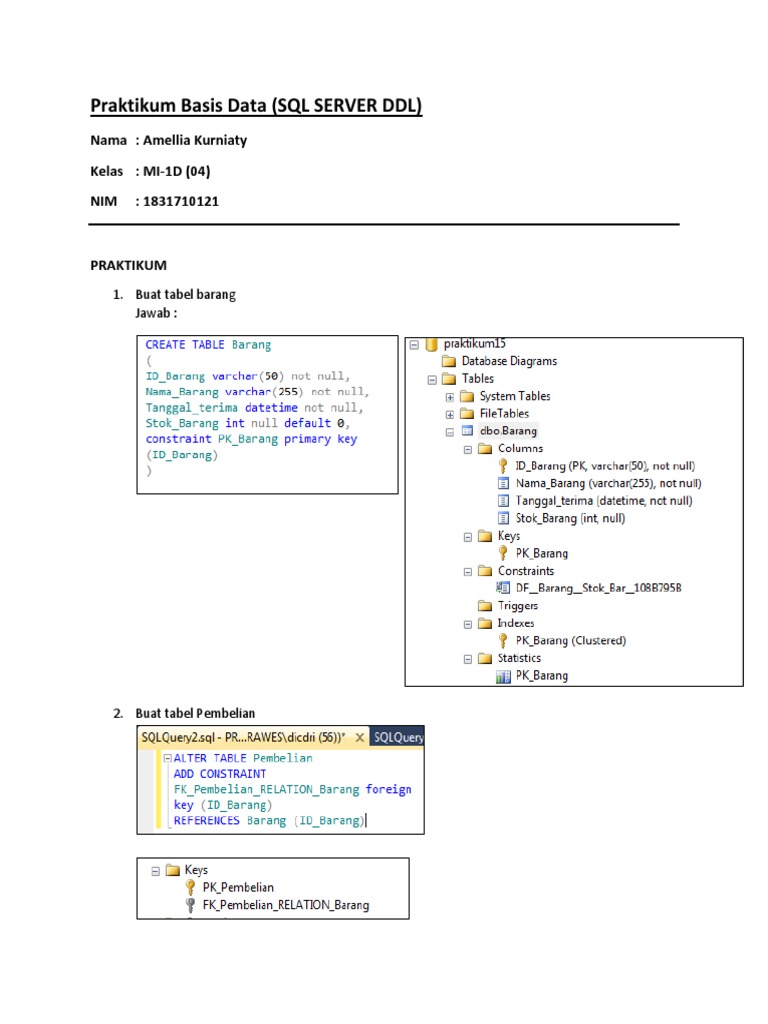Click the Nama_Barang column icon
Screen dimensions: 768x1024
[x=504, y=483]
